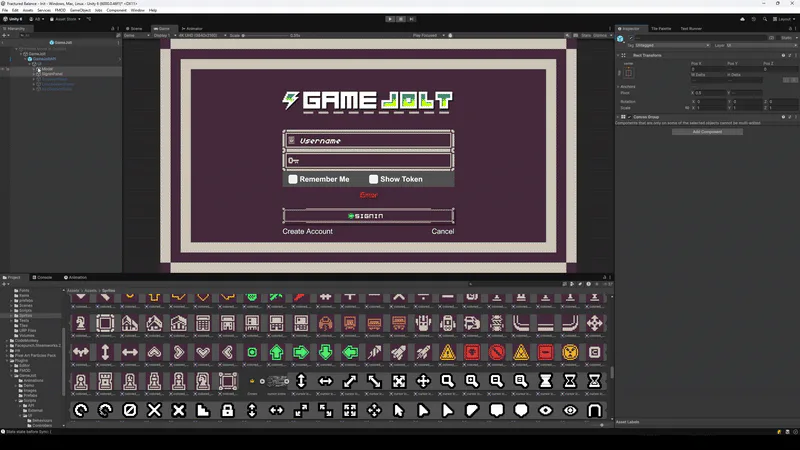
Task: Switch to the Console tab
Action: tap(43, 278)
